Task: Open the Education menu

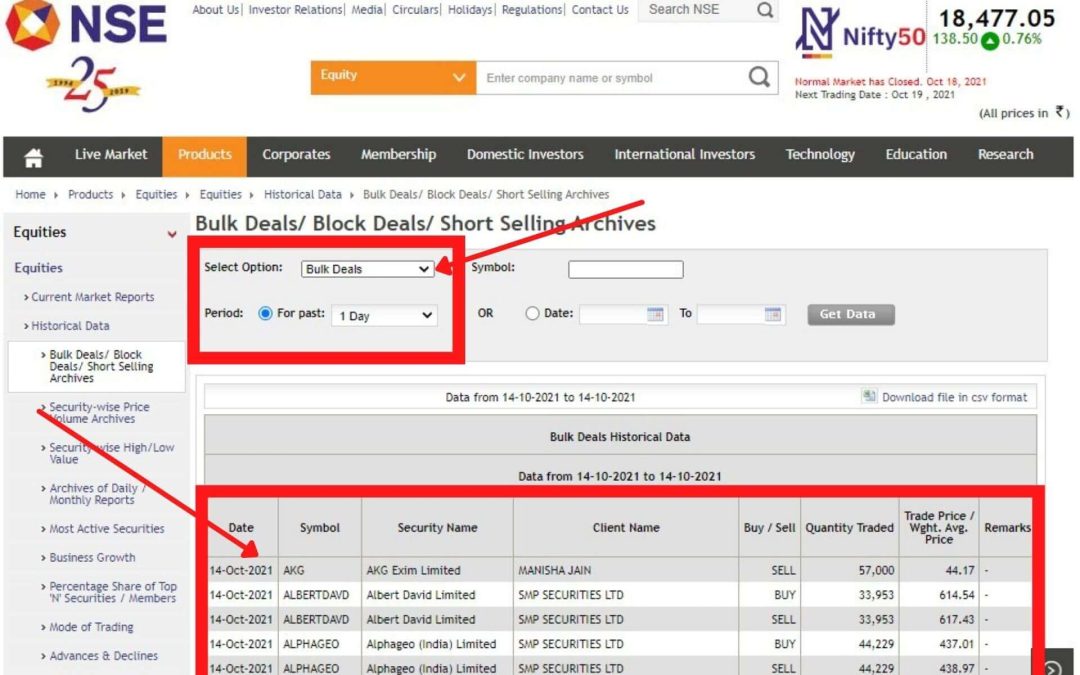Action: pyautogui.click(x=916, y=154)
